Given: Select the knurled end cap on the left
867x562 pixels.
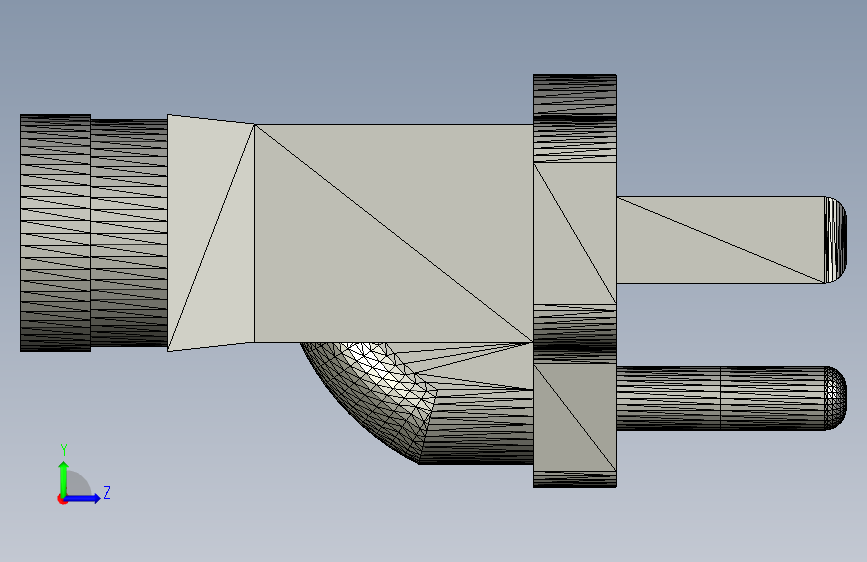Looking at the screenshot, I should coord(55,233).
